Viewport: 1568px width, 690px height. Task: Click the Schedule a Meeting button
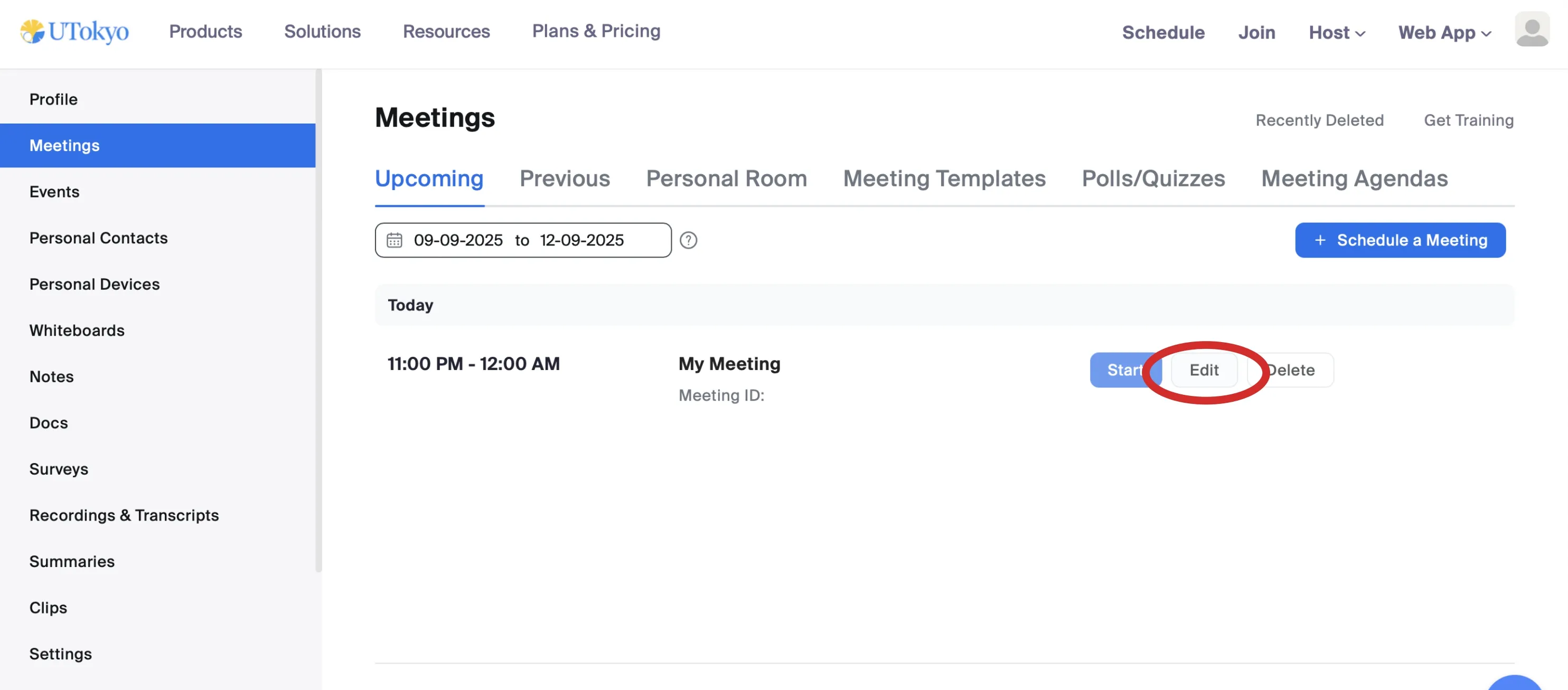[1400, 240]
